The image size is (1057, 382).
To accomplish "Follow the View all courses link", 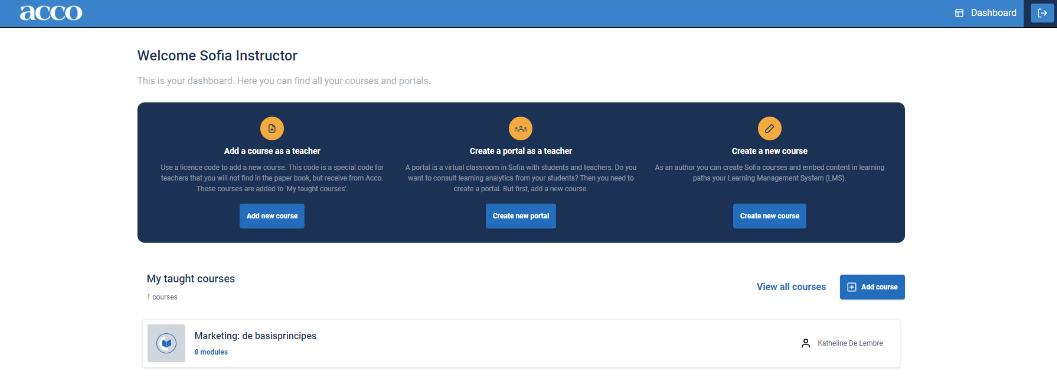I will coord(791,287).
